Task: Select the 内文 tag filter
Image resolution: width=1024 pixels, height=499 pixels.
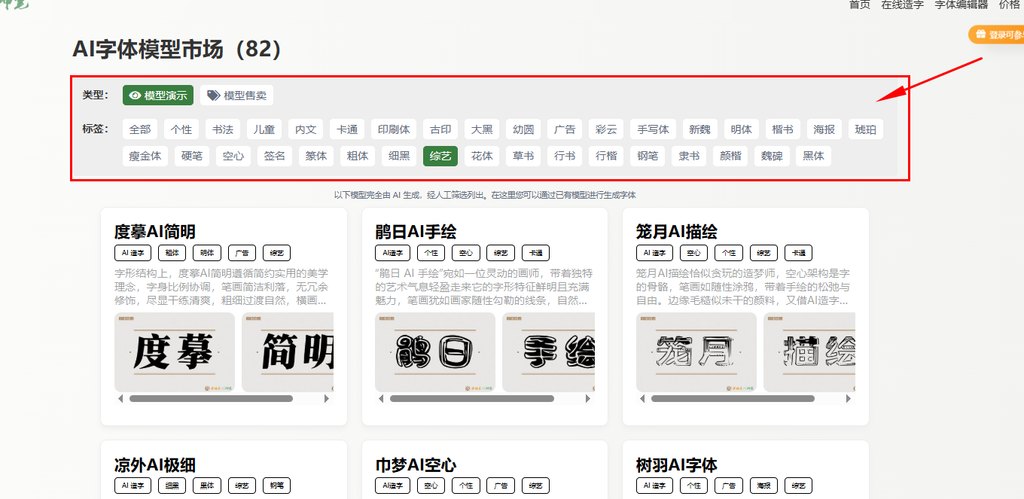Action: (306, 129)
